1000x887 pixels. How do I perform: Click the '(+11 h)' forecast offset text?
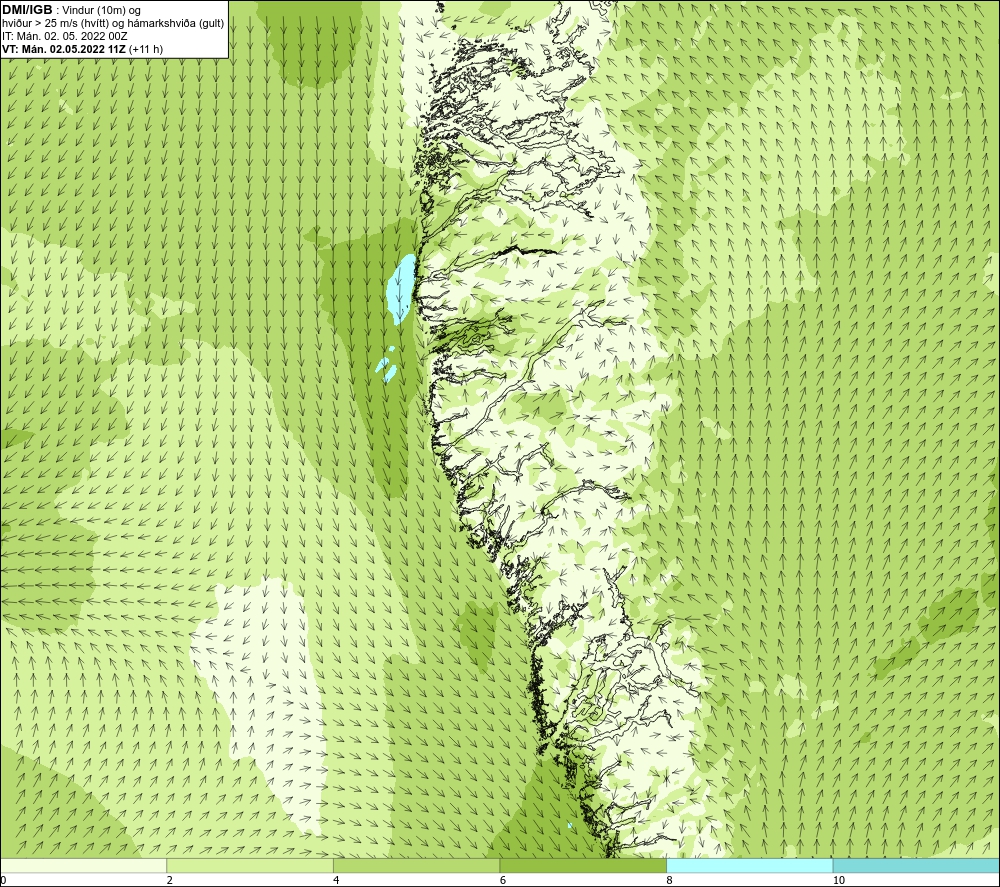coord(145,49)
